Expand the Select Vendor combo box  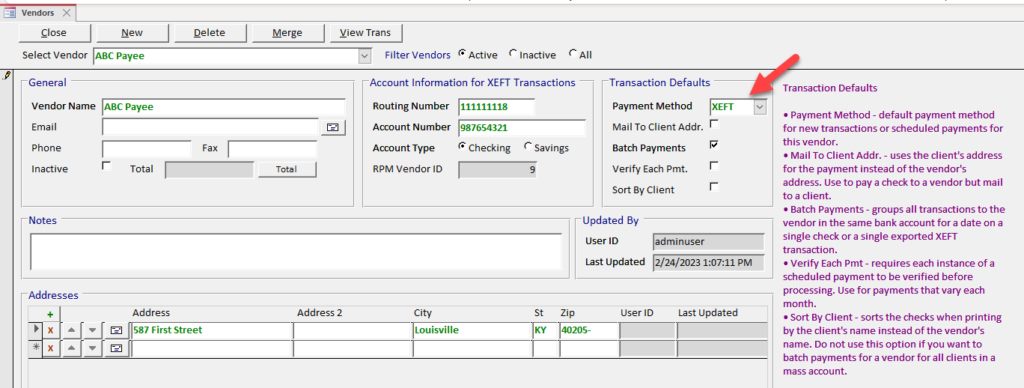(x=365, y=56)
